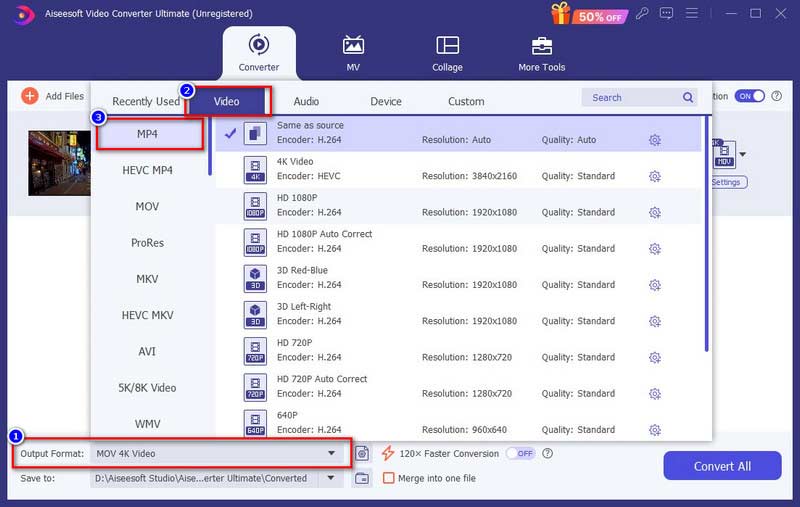Image resolution: width=800 pixels, height=507 pixels.
Task: Open the Save to folder icon
Action: pos(362,479)
